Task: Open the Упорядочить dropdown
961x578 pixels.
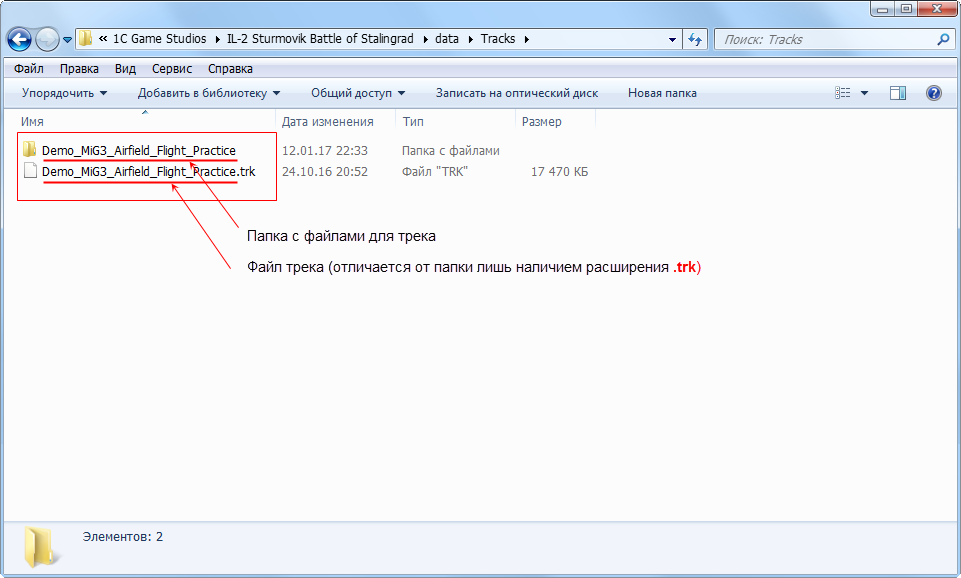Action: point(64,93)
